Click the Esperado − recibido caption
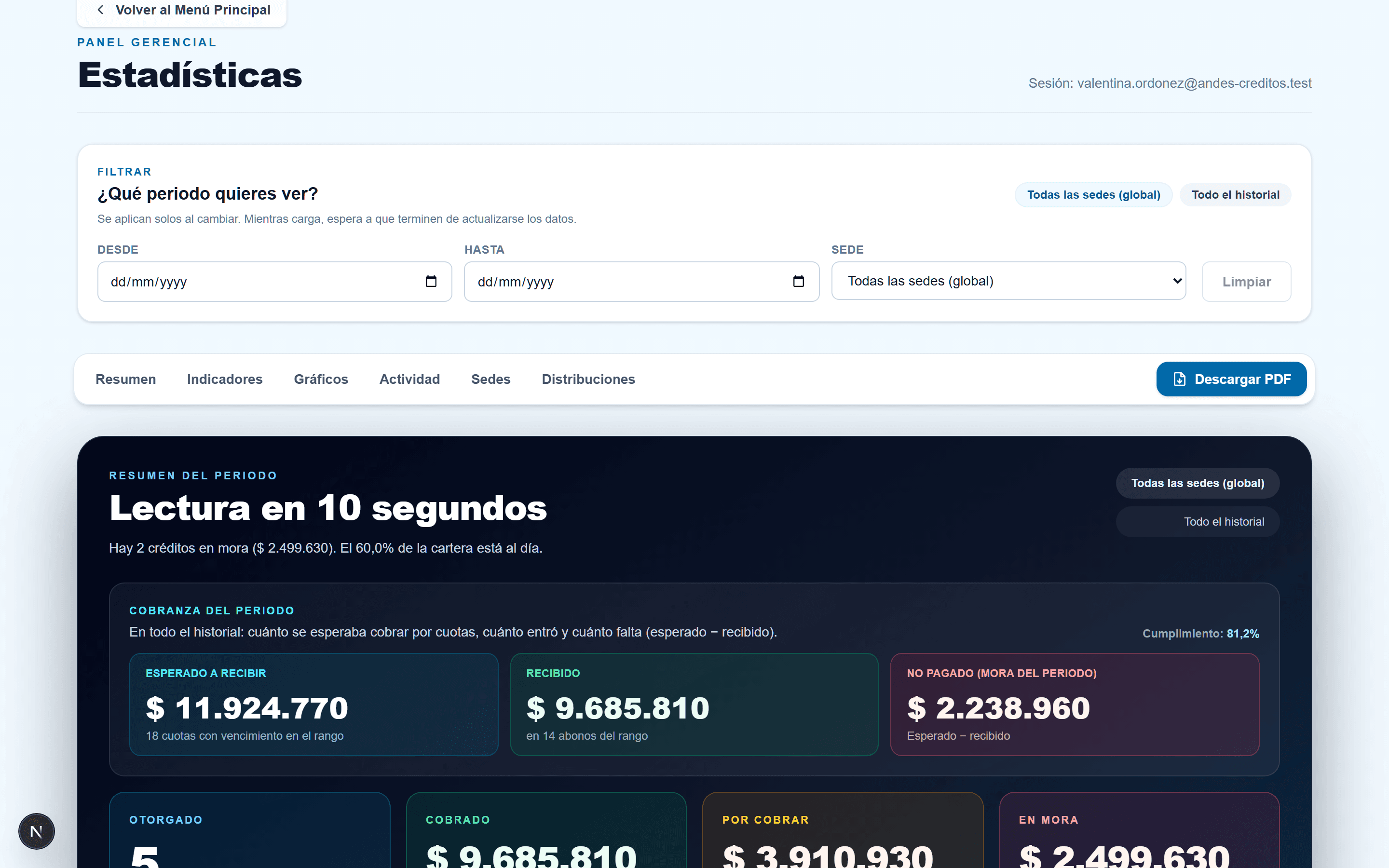The image size is (1389, 868). click(x=958, y=736)
